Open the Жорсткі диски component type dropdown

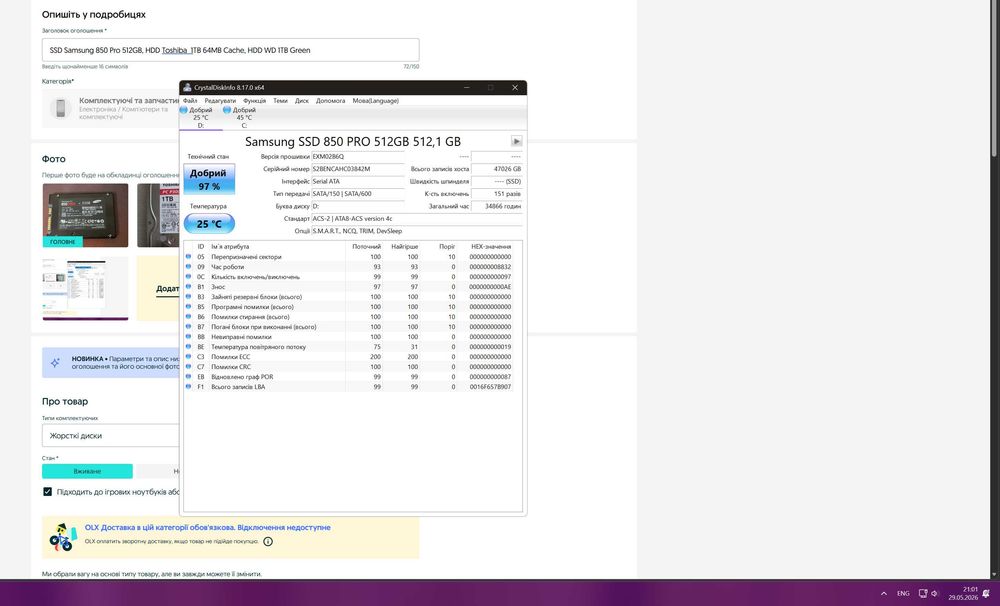coord(111,436)
